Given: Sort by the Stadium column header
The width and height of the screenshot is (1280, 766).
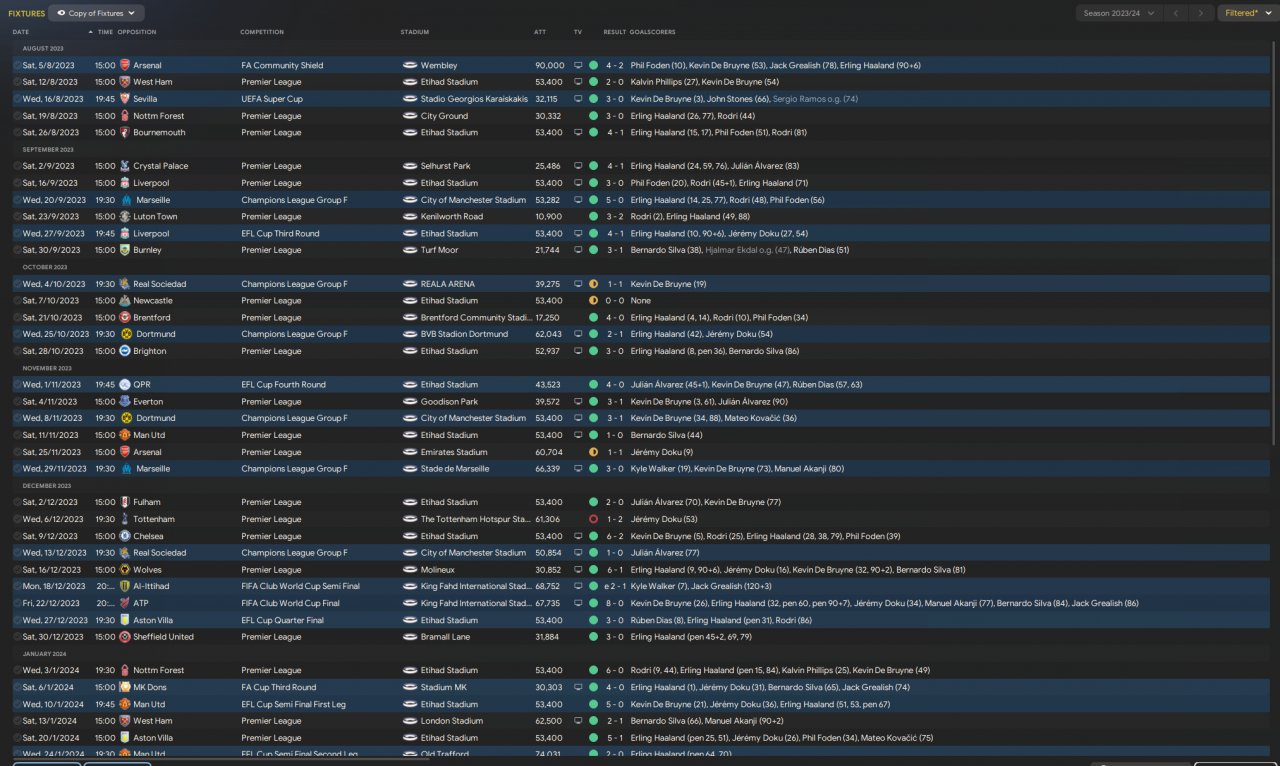Looking at the screenshot, I should pos(415,32).
